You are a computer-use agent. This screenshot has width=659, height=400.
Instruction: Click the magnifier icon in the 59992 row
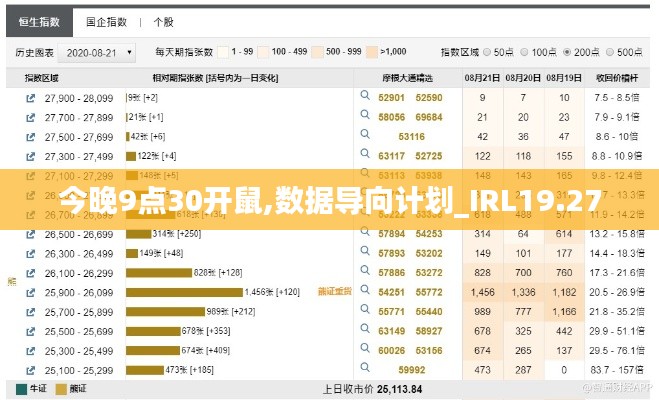365,369
